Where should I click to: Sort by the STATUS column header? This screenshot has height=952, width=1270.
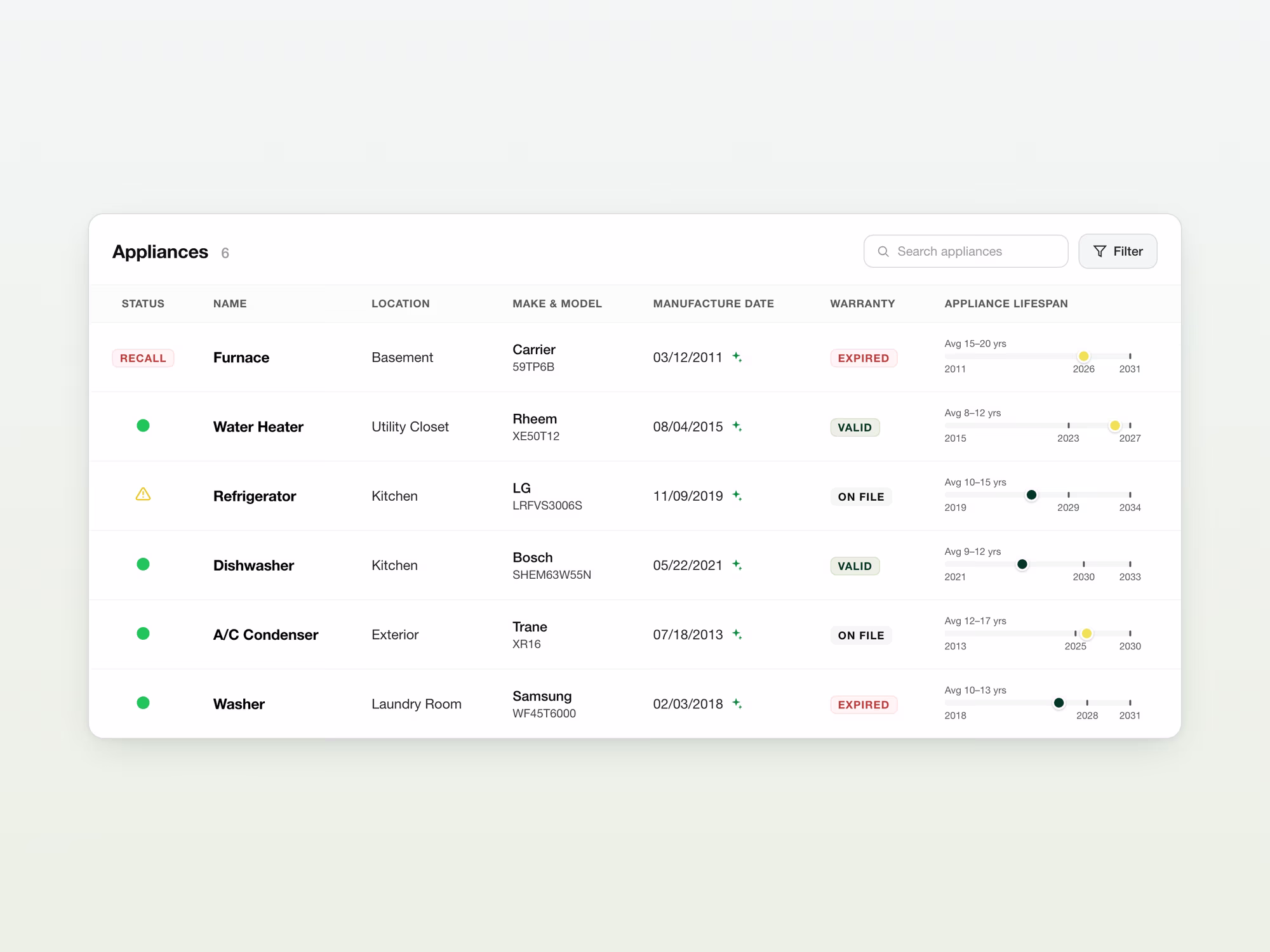coord(143,303)
